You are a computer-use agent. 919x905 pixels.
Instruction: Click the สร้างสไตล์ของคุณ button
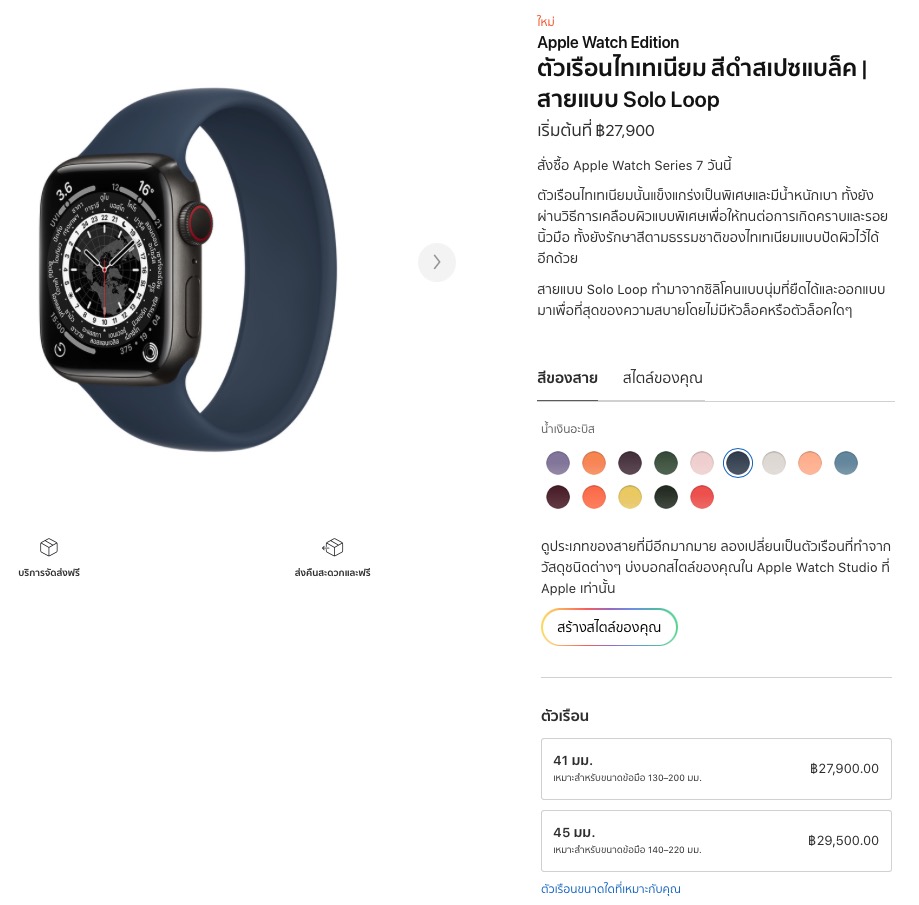[609, 627]
